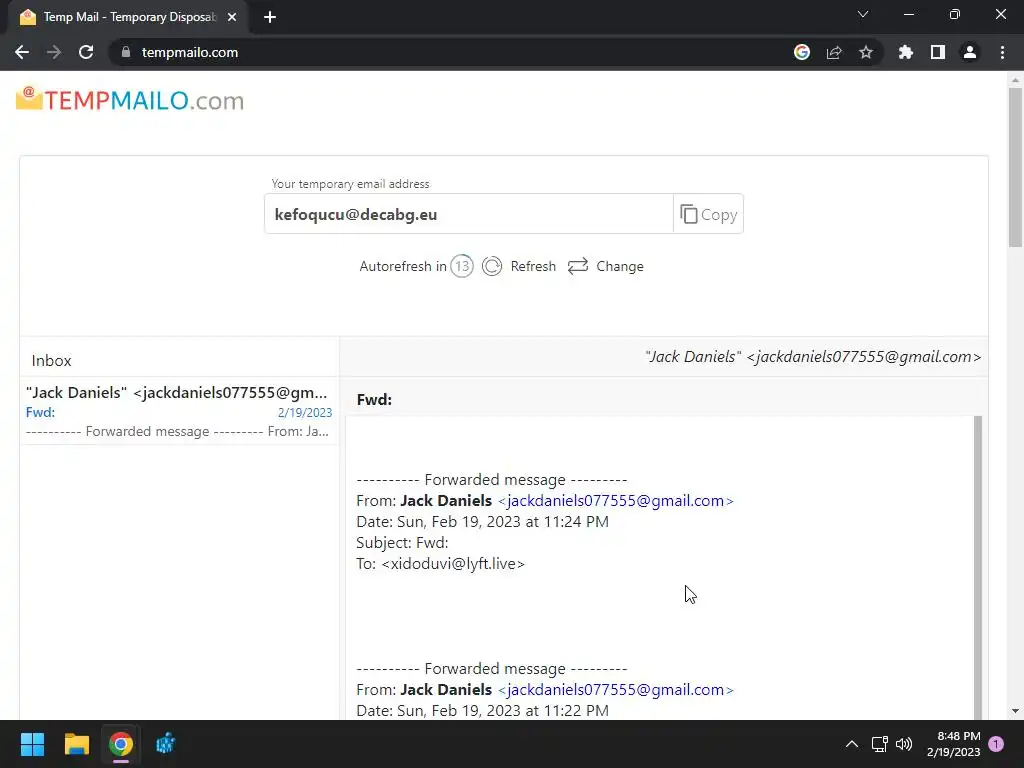Viewport: 1024px width, 768px height.
Task: Open a new browser tab
Action: tap(270, 17)
